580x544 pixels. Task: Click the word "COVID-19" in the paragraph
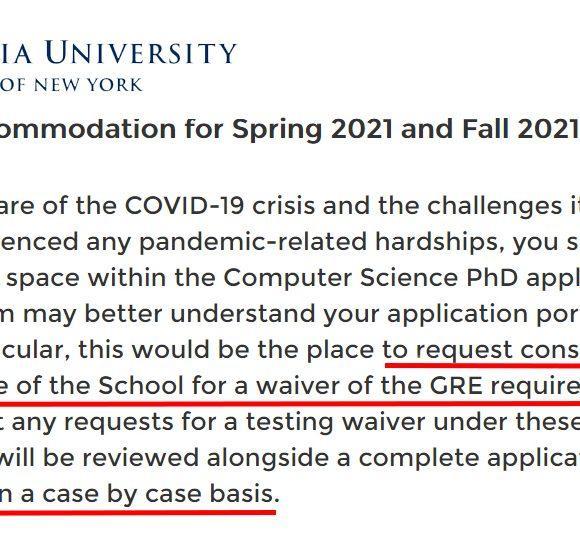pos(184,205)
